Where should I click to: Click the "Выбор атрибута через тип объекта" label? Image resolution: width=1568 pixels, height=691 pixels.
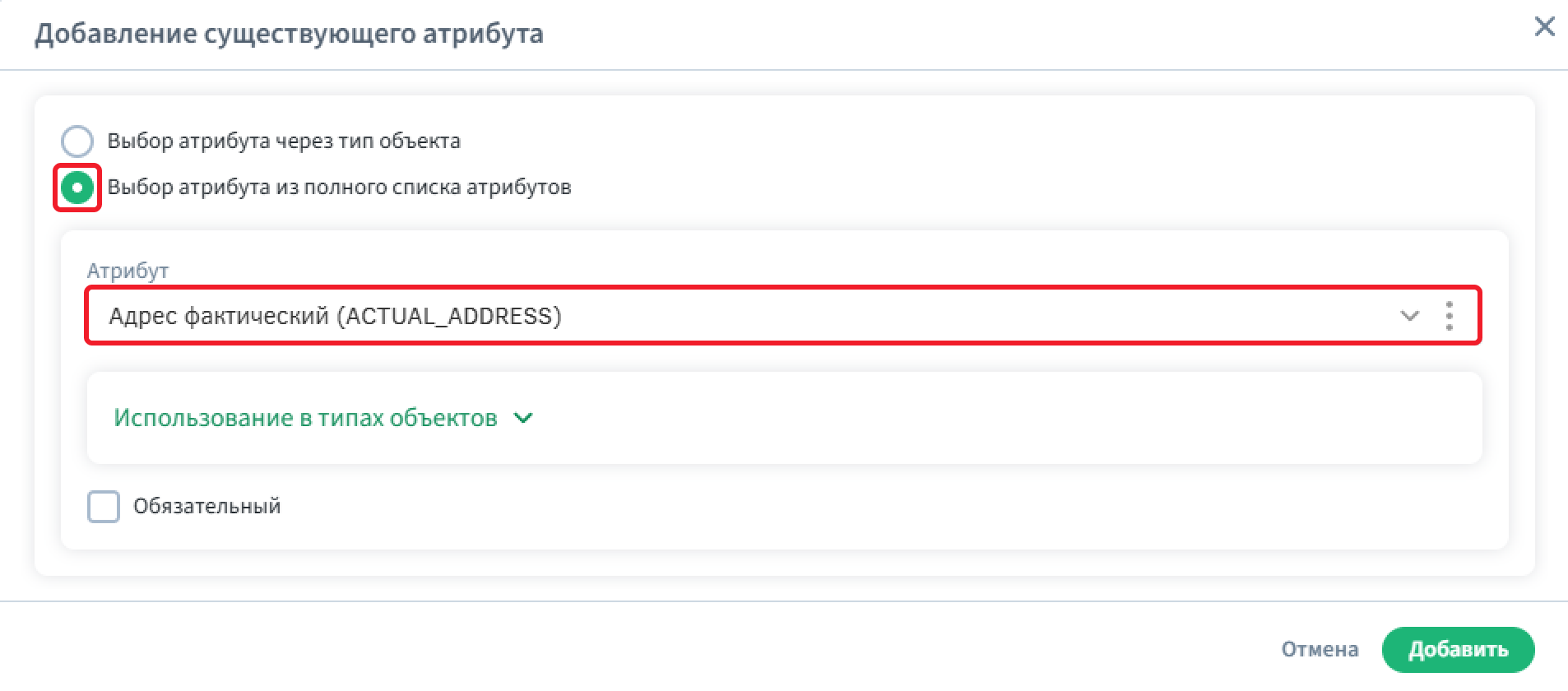pos(283,141)
